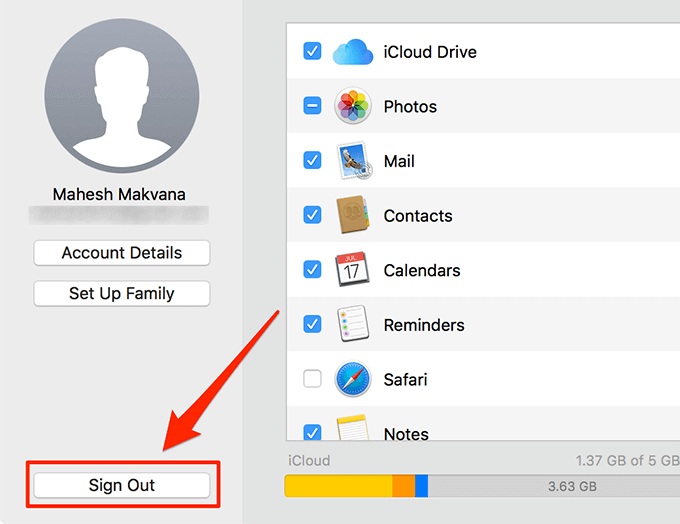Click the Reminders label text
680x524 pixels.
tap(424, 325)
